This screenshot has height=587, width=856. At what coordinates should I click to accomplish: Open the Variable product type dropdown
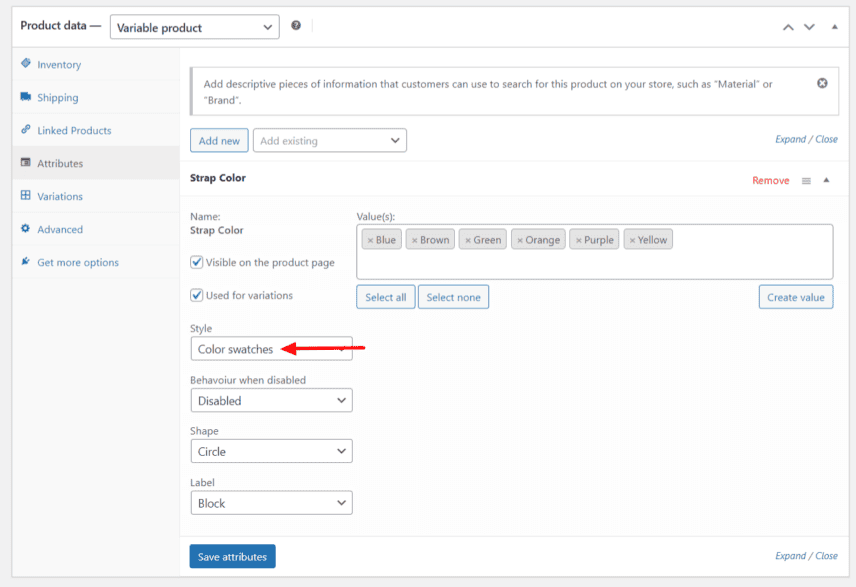pyautogui.click(x=193, y=27)
